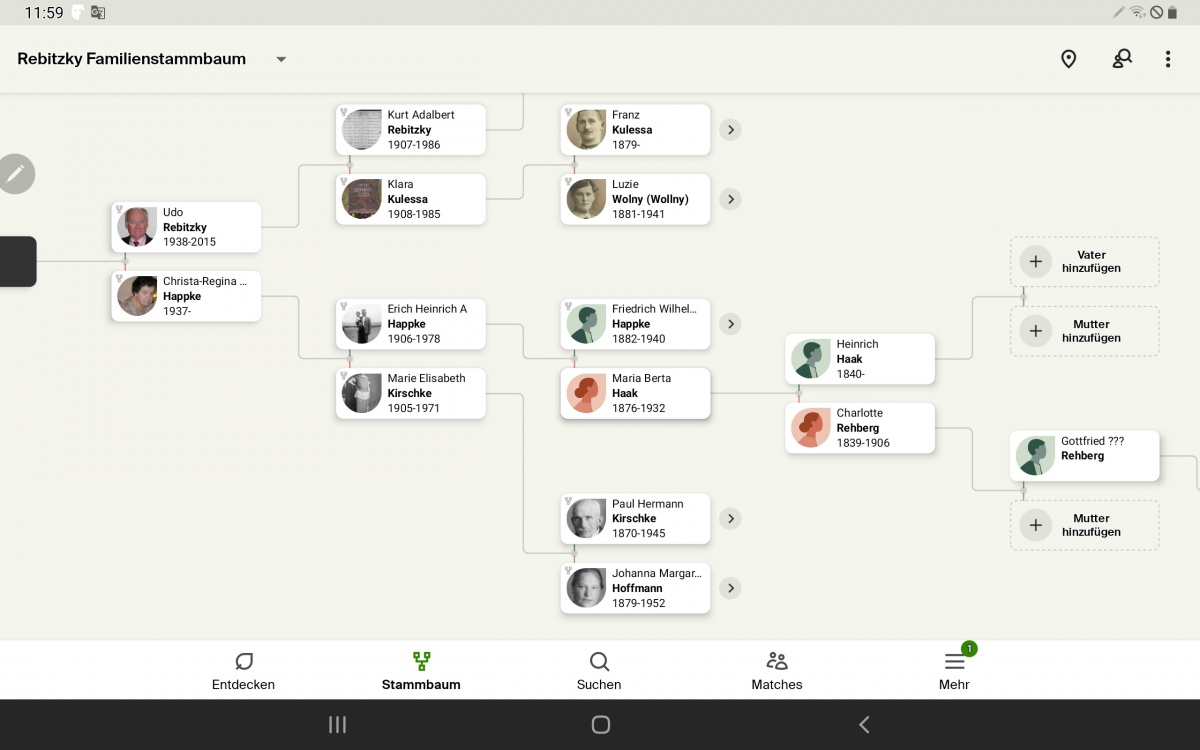Screen dimensions: 1200x750
Task: Tap the person search icon
Action: (x=1121, y=59)
